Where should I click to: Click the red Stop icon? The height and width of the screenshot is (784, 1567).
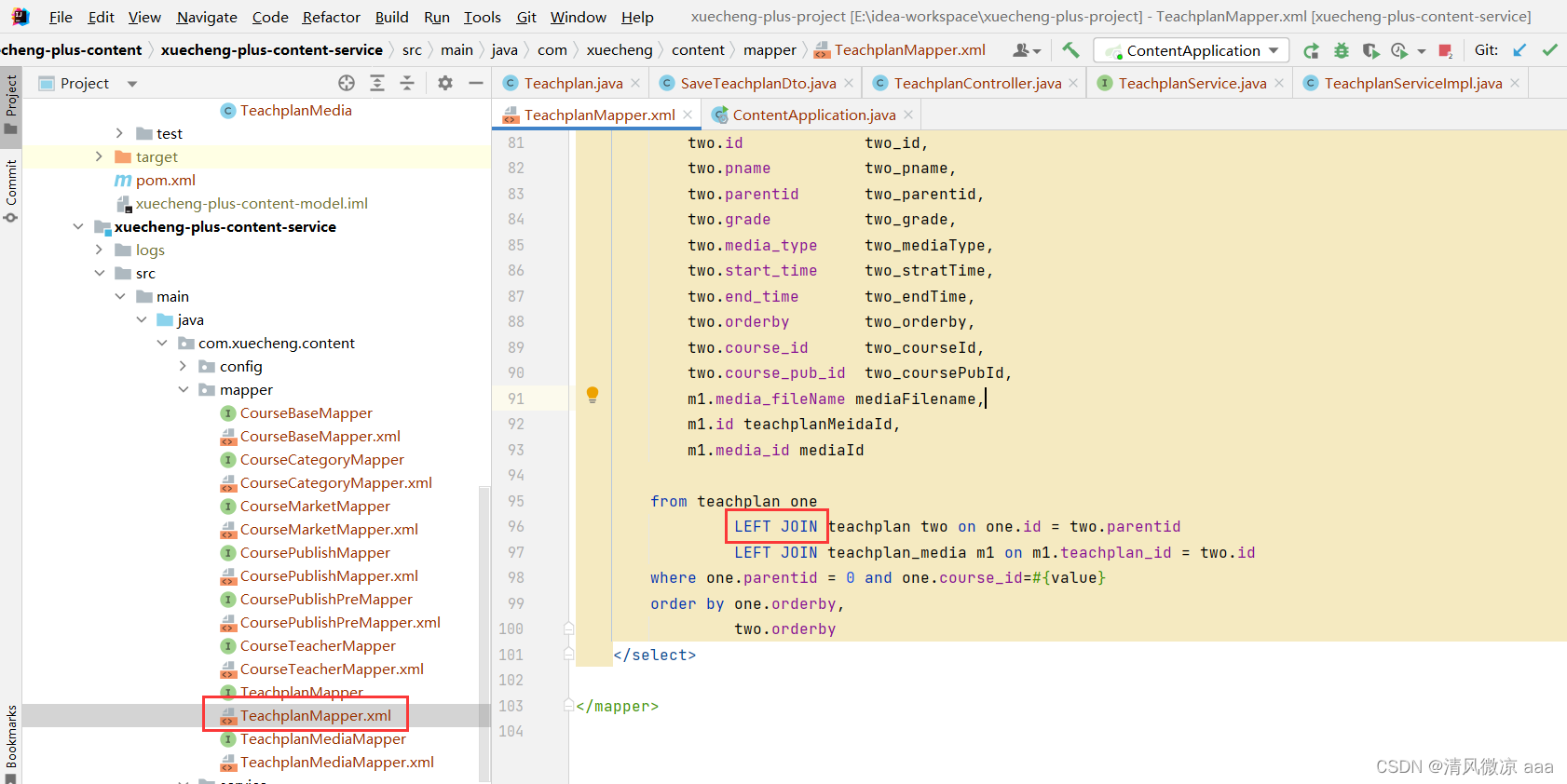coord(1445,50)
